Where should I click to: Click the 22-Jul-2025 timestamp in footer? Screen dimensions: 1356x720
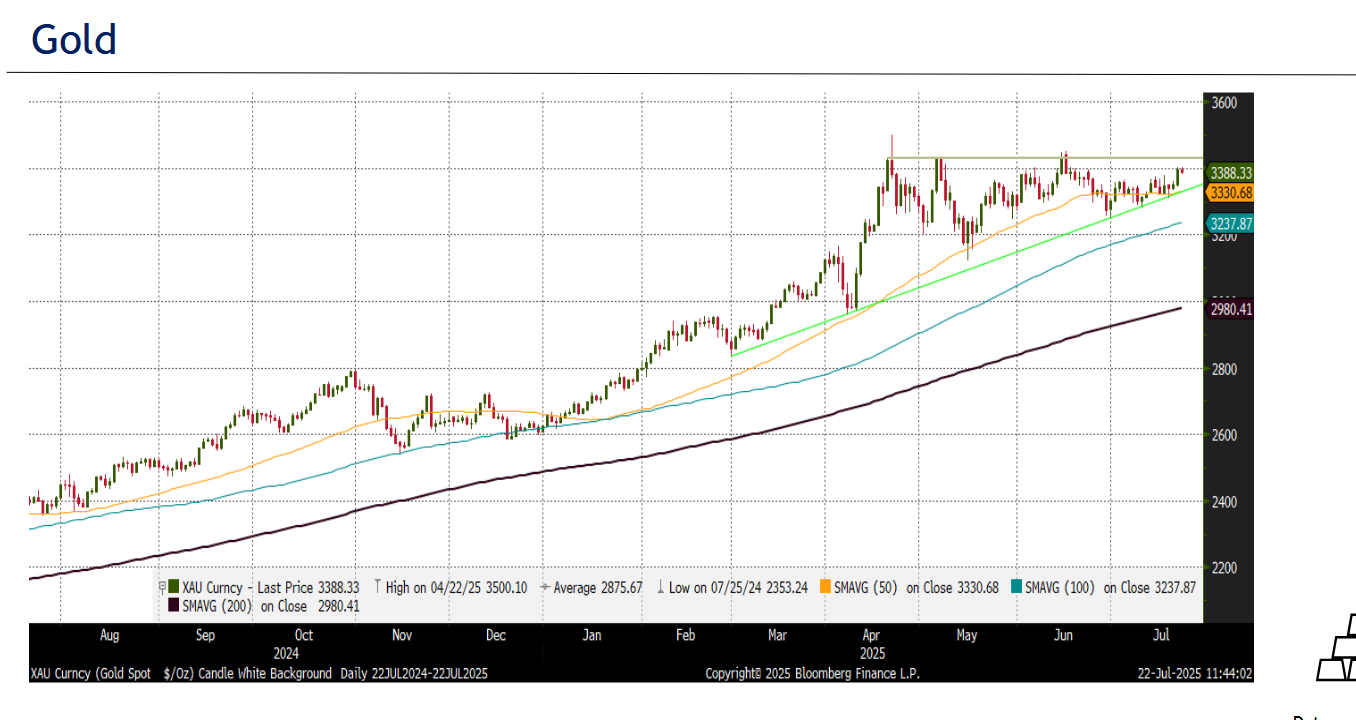click(x=1195, y=674)
